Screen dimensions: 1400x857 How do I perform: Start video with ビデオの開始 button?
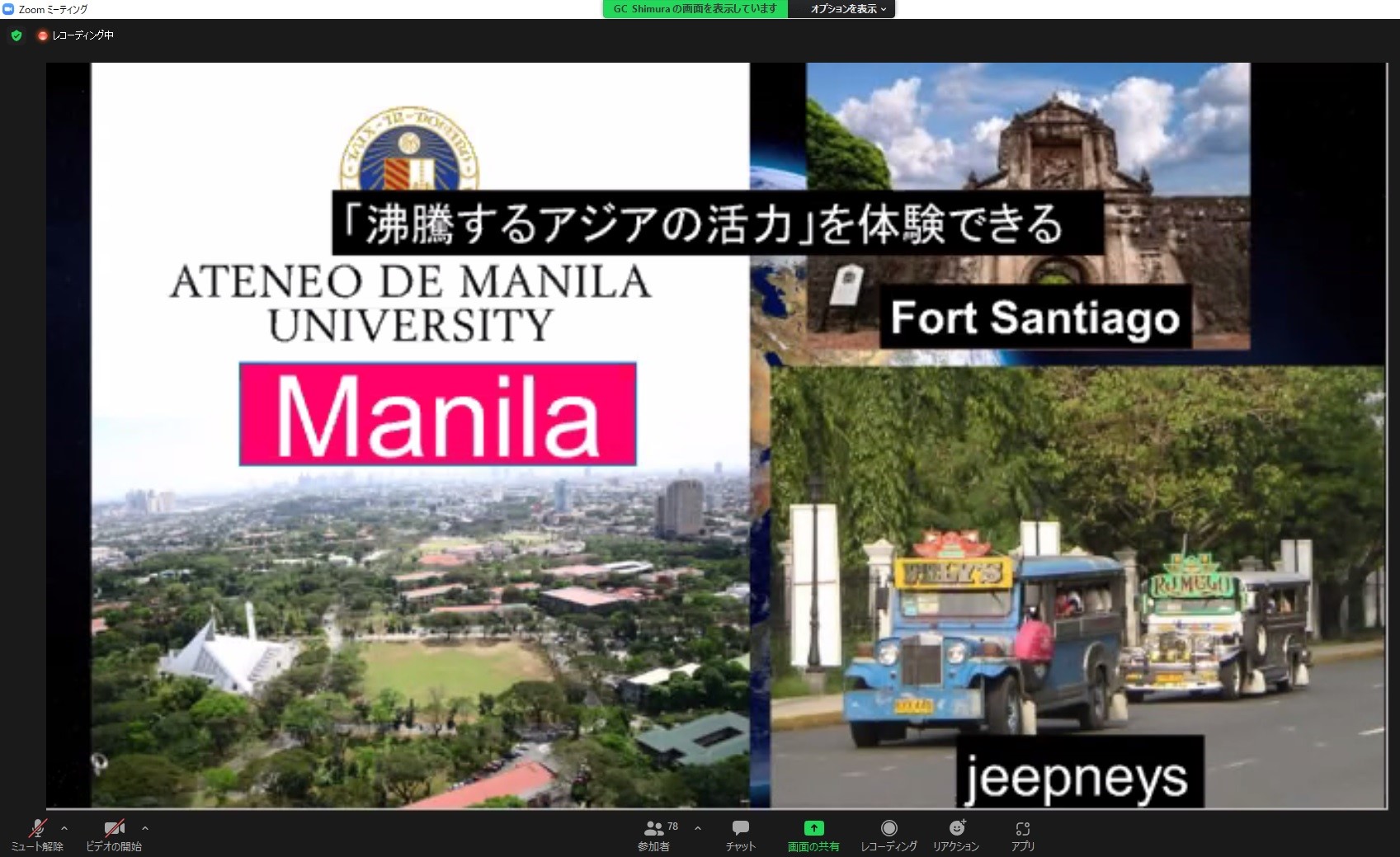(114, 834)
